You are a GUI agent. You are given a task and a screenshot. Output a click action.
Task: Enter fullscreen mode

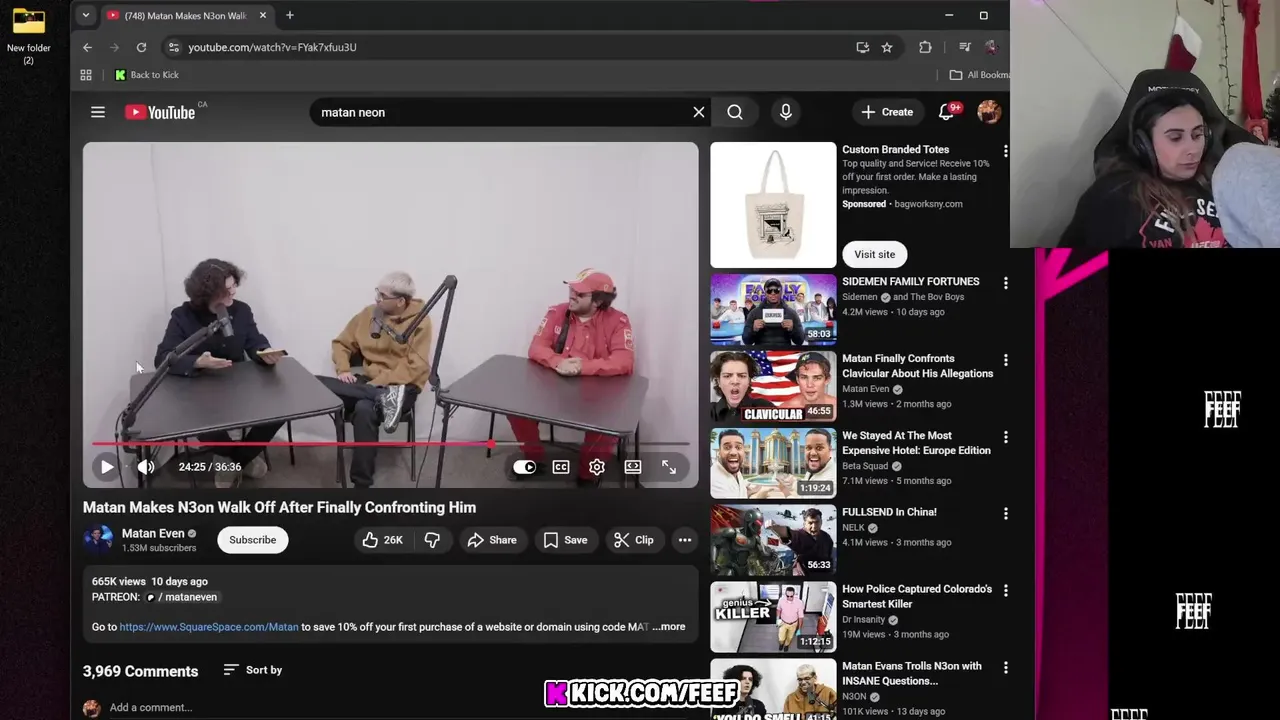click(x=669, y=467)
